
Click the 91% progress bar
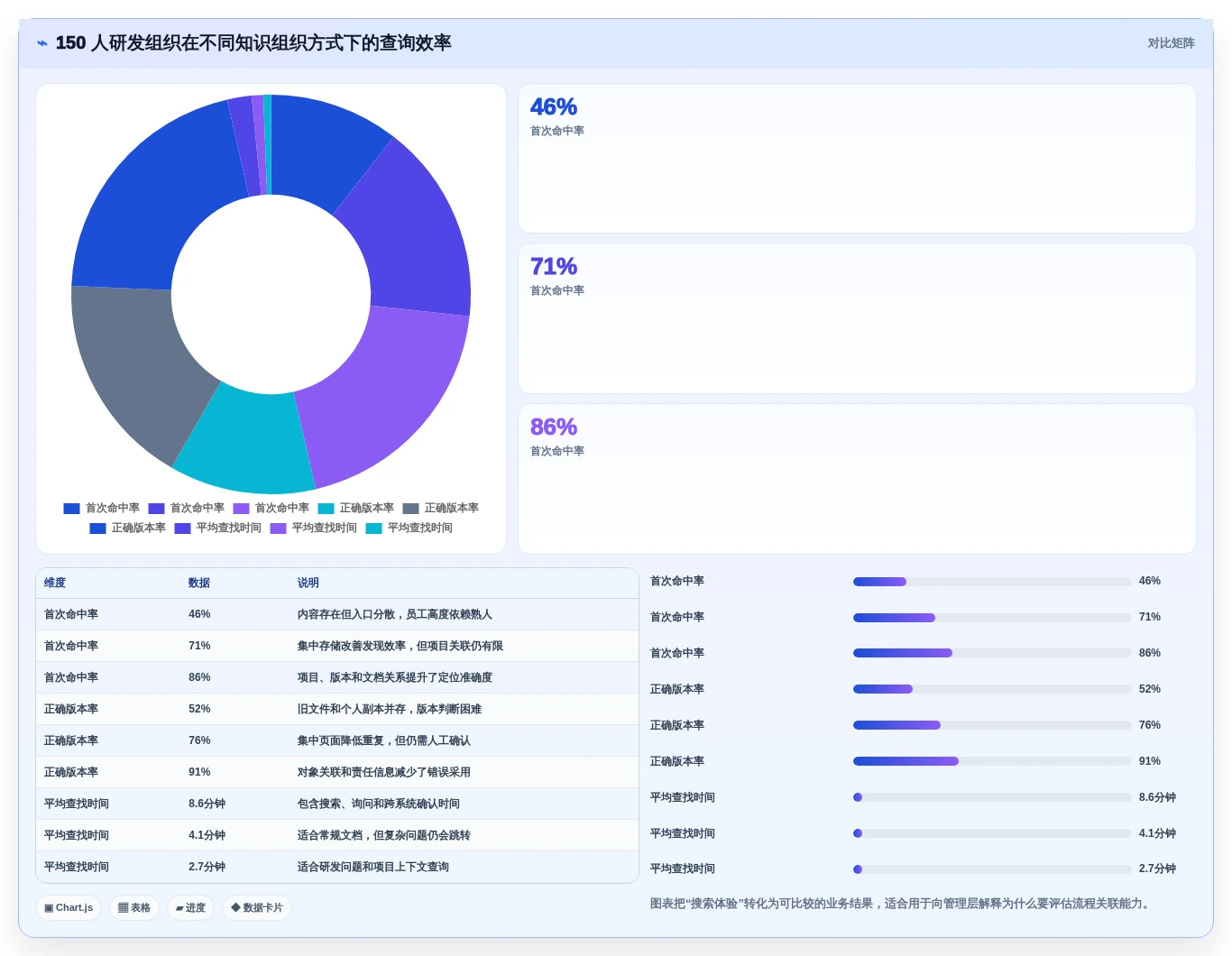[992, 761]
